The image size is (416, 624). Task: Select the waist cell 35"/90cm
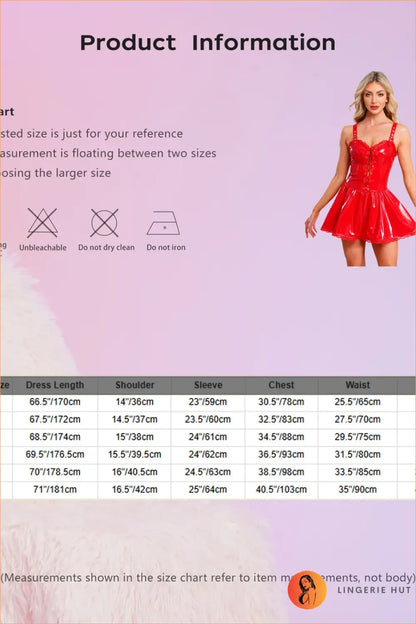coord(357,489)
